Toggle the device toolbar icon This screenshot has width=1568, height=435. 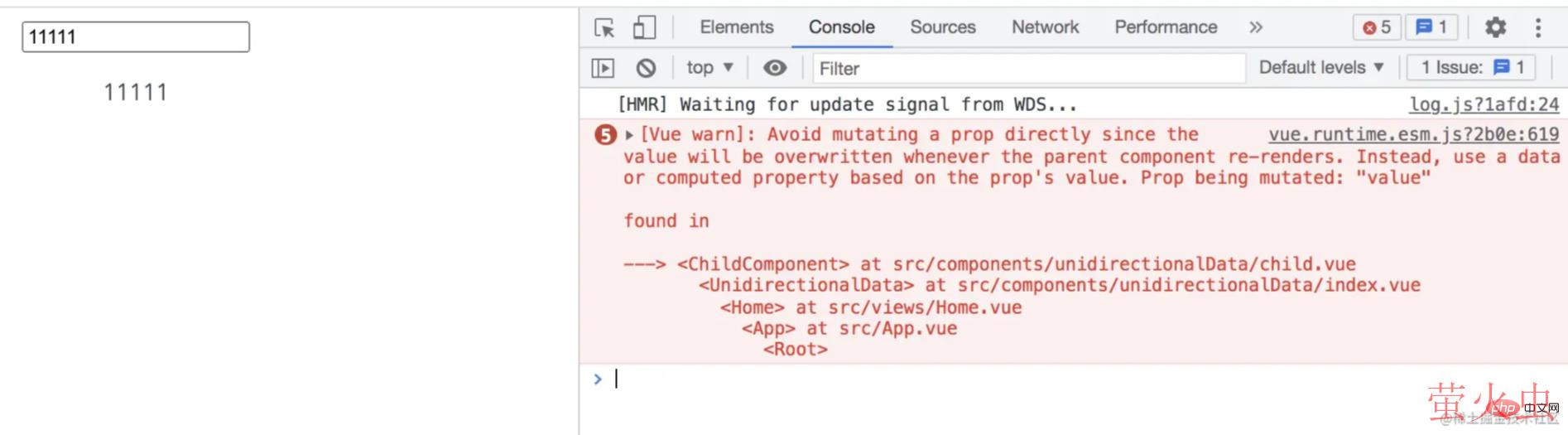[x=644, y=27]
